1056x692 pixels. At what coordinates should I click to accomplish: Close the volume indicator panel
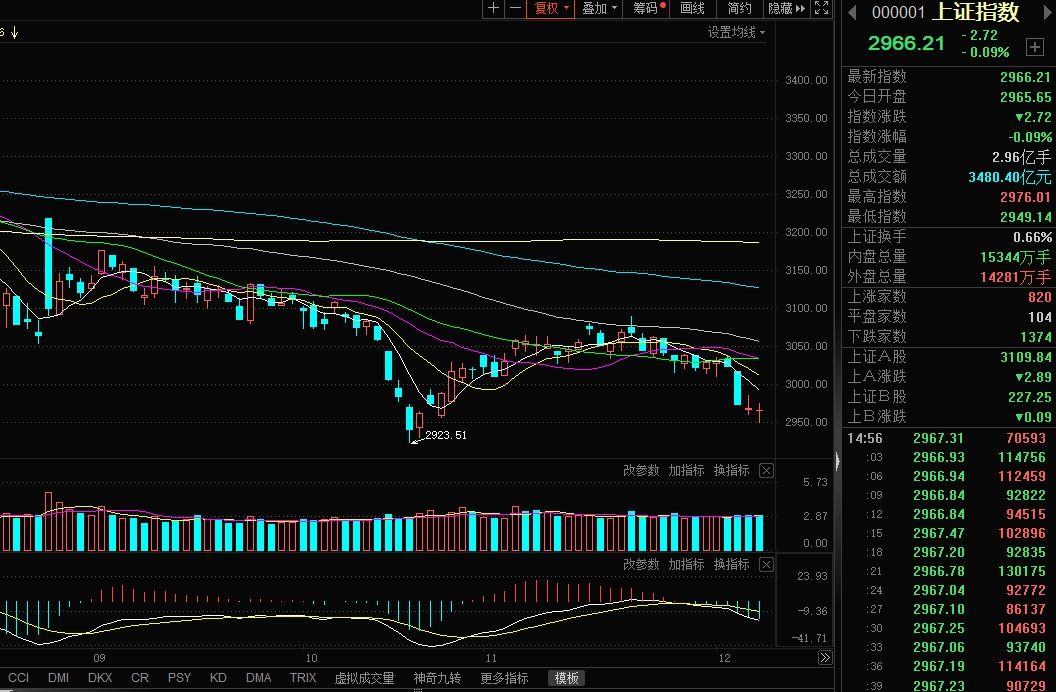(x=766, y=471)
